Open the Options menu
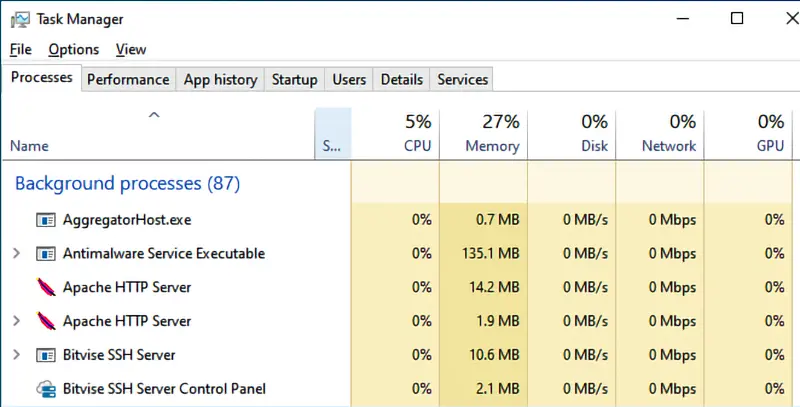Image resolution: width=800 pixels, height=407 pixels. pyautogui.click(x=74, y=49)
